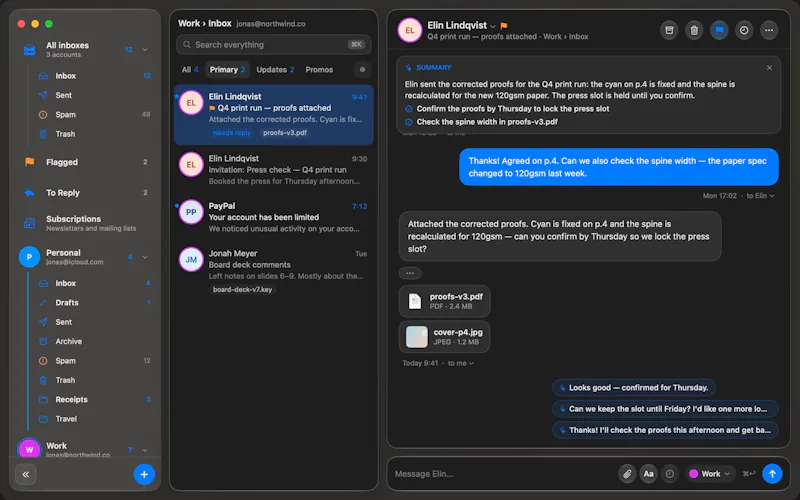
Task: Open the Sent folder under All inboxes
Action: click(x=95, y=95)
